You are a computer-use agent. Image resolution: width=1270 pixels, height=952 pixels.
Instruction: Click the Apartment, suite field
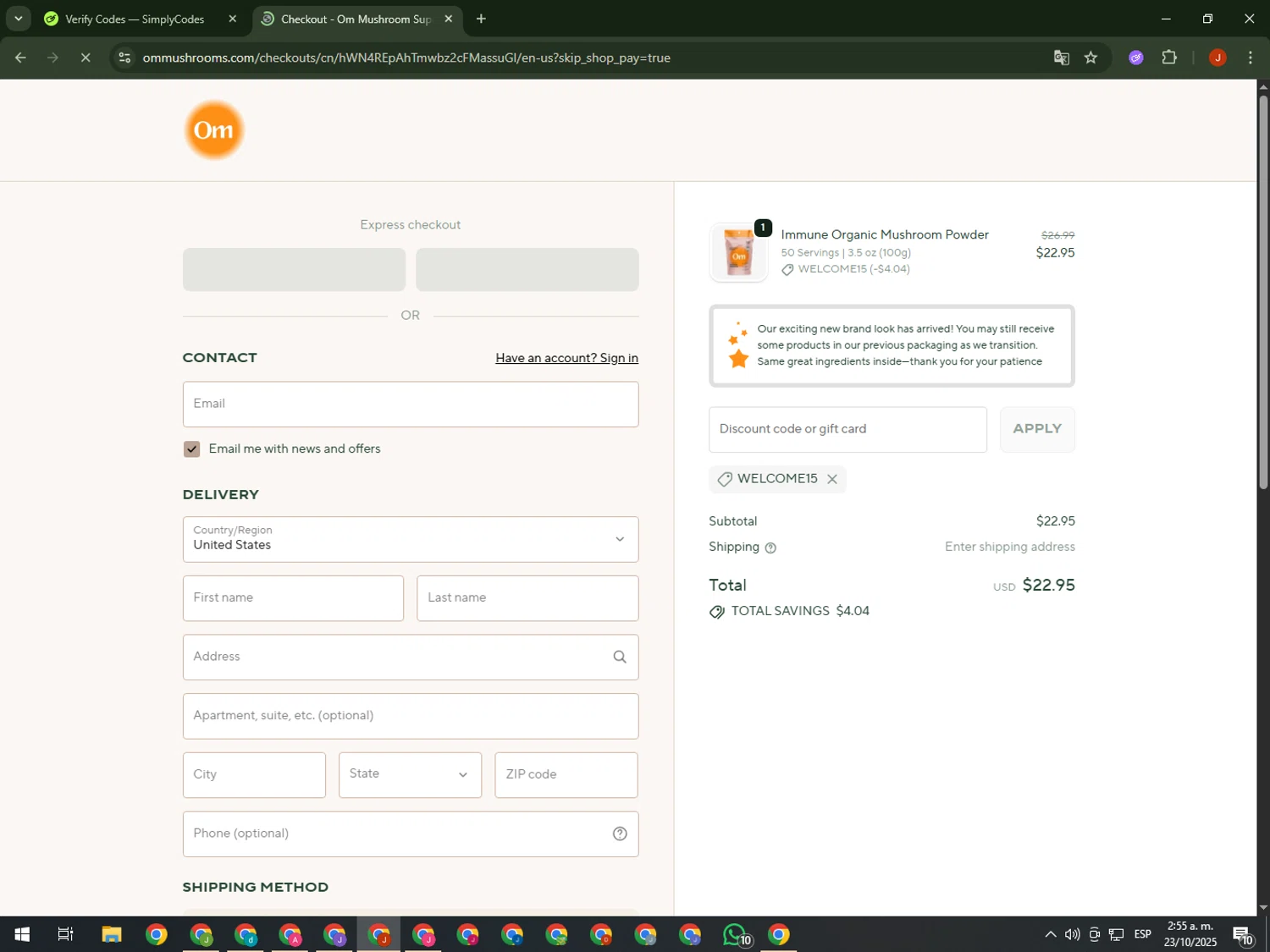coord(411,716)
